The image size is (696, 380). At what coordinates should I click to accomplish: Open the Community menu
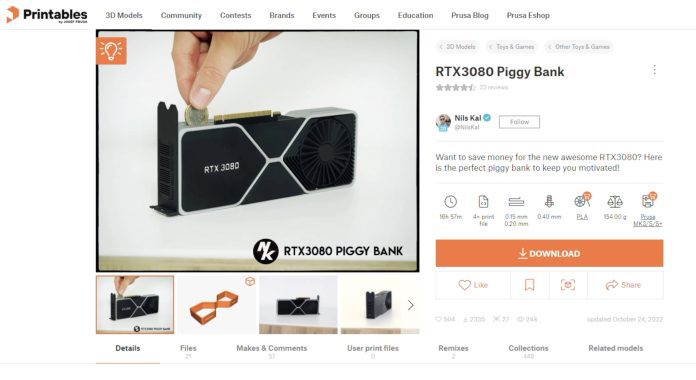[181, 15]
